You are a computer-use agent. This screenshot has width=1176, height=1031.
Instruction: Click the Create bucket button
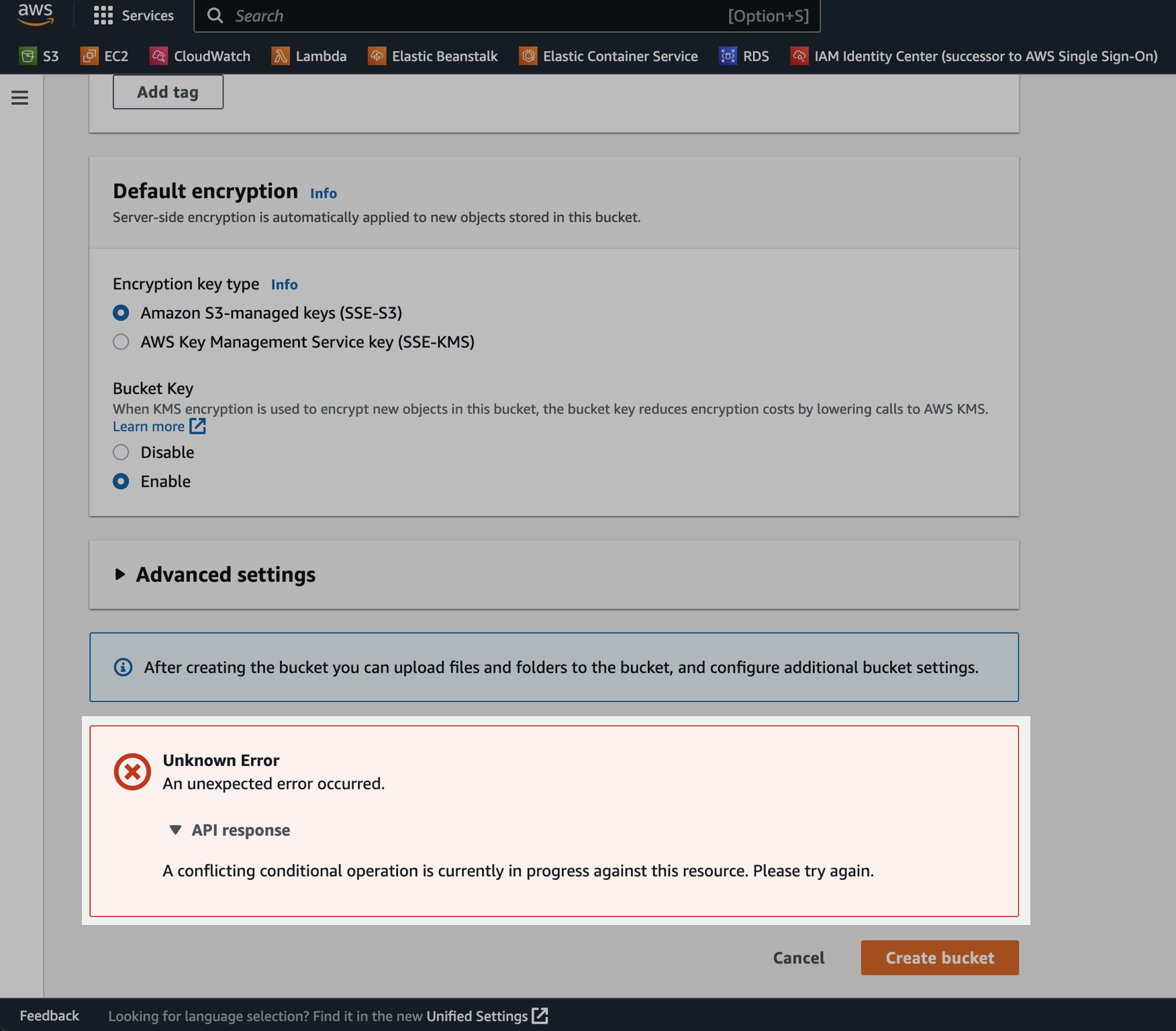[x=939, y=958]
